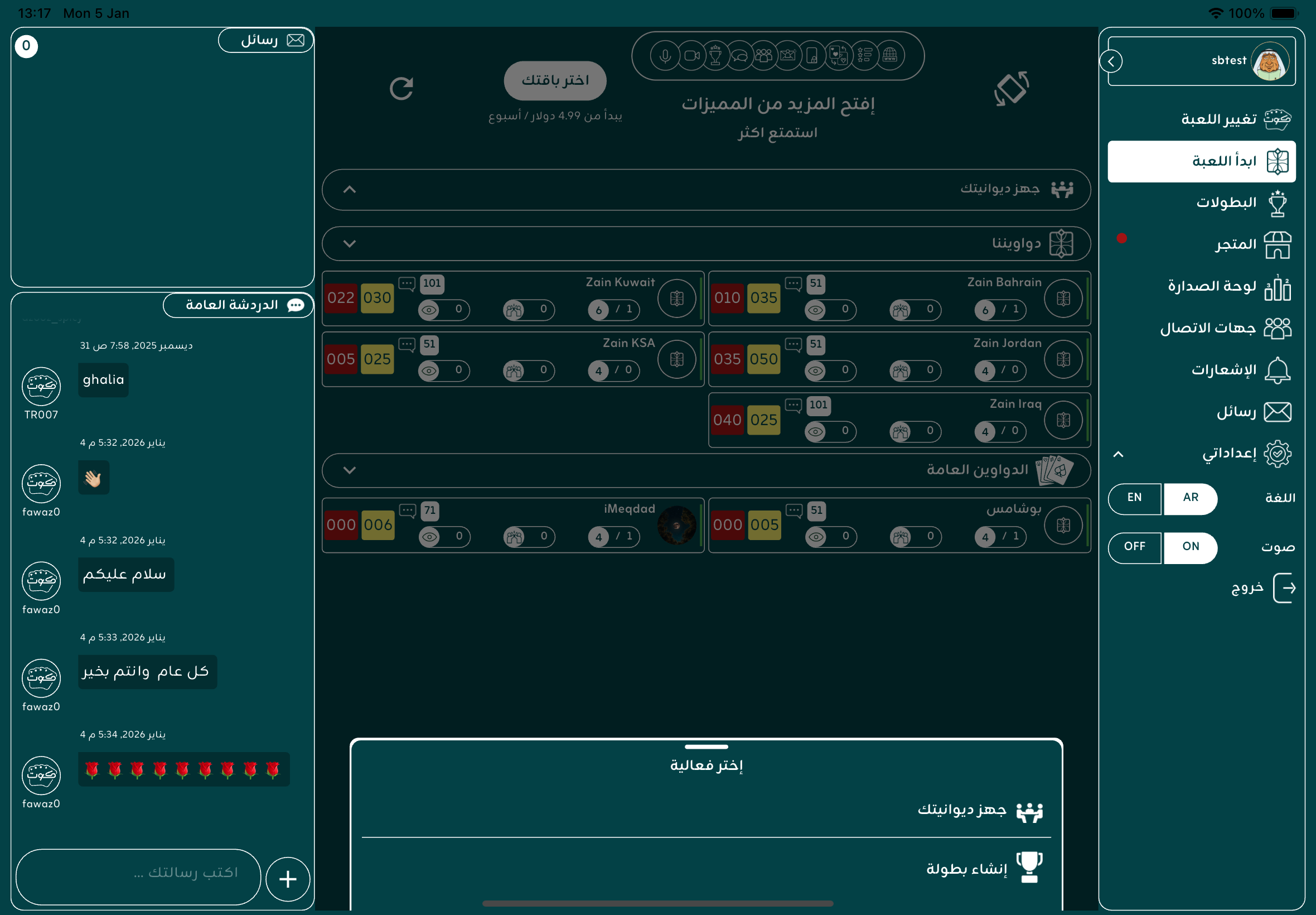Click the rotate screen icon
1316x915 pixels.
coord(1011,88)
